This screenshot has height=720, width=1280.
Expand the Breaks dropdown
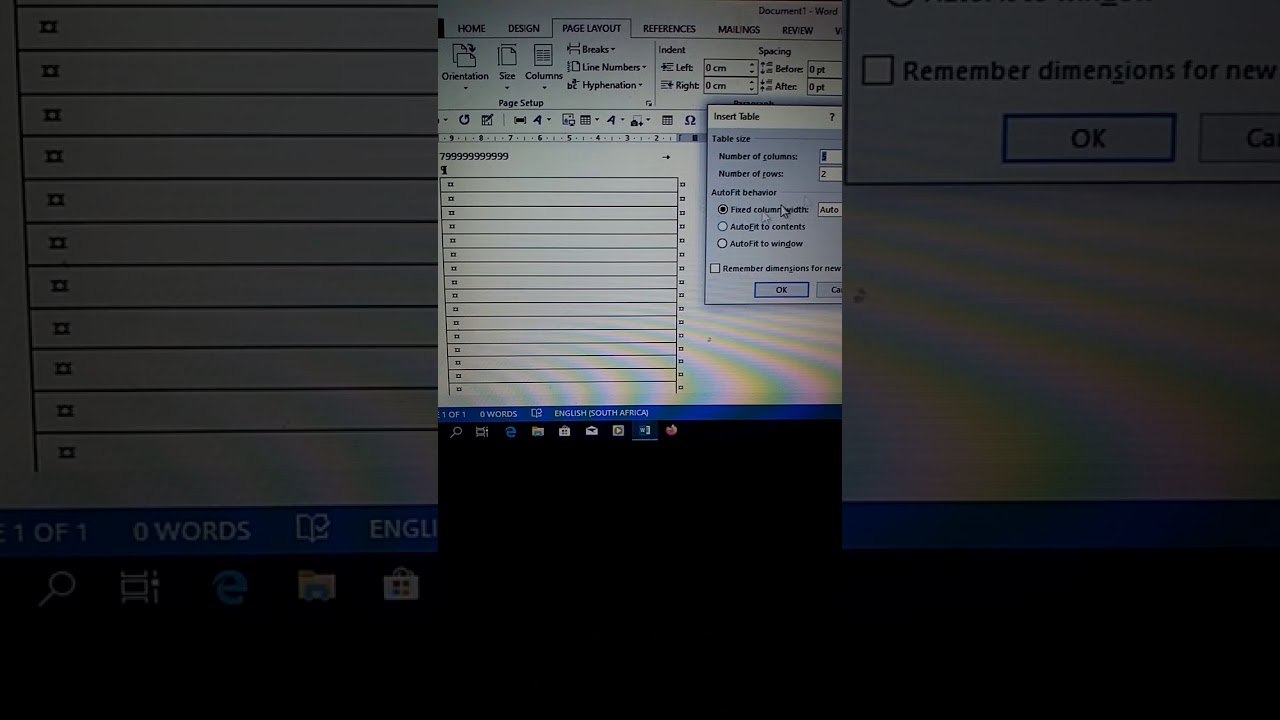[x=591, y=49]
